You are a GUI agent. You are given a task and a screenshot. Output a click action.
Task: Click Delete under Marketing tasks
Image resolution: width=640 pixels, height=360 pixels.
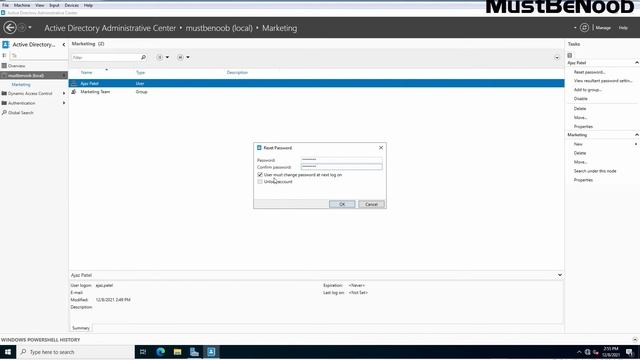(580, 153)
